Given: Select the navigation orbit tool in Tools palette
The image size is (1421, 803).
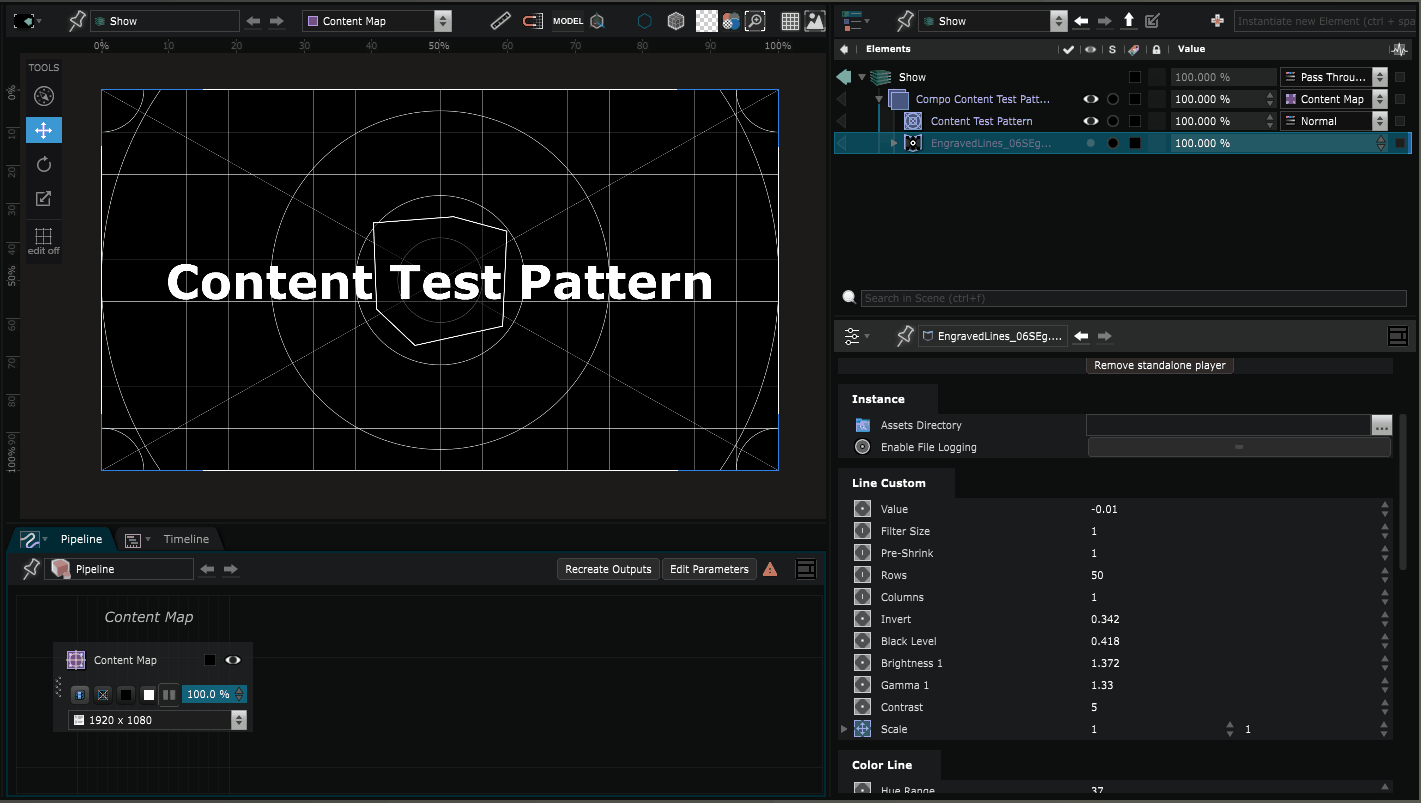Looking at the screenshot, I should [x=44, y=96].
